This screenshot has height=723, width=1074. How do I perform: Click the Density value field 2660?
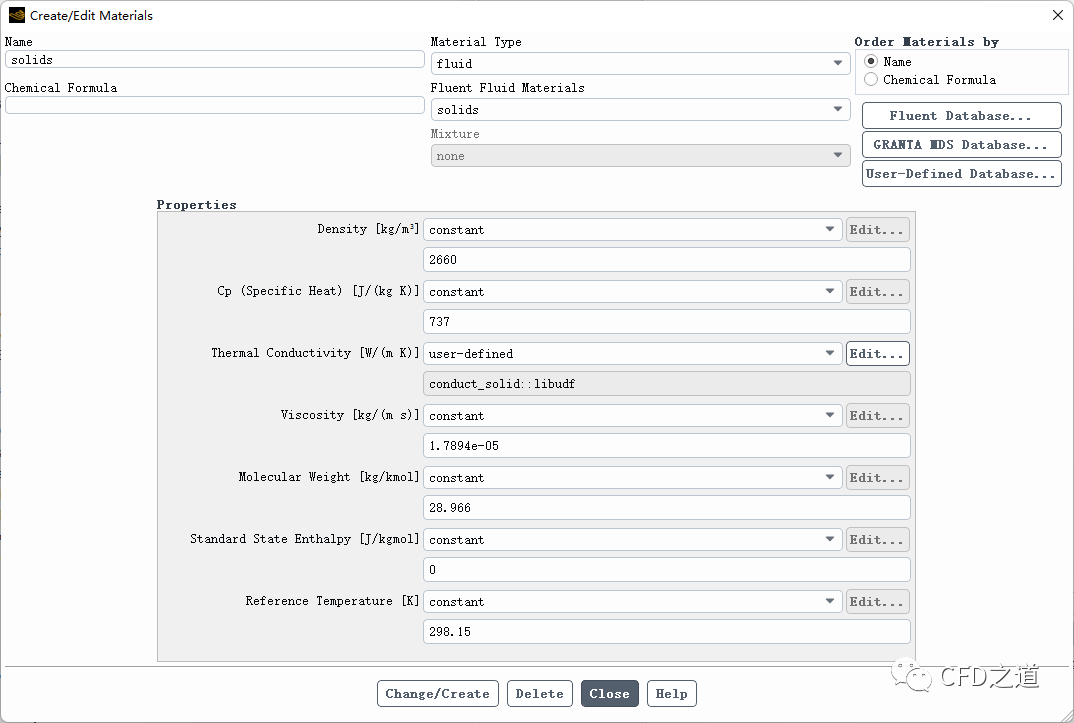tap(666, 259)
